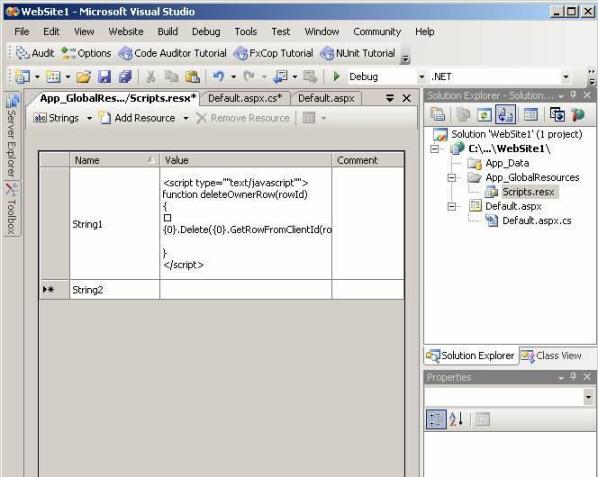This screenshot has height=477, width=598.
Task: Click the green Start Debugging arrow
Action: coord(336,77)
